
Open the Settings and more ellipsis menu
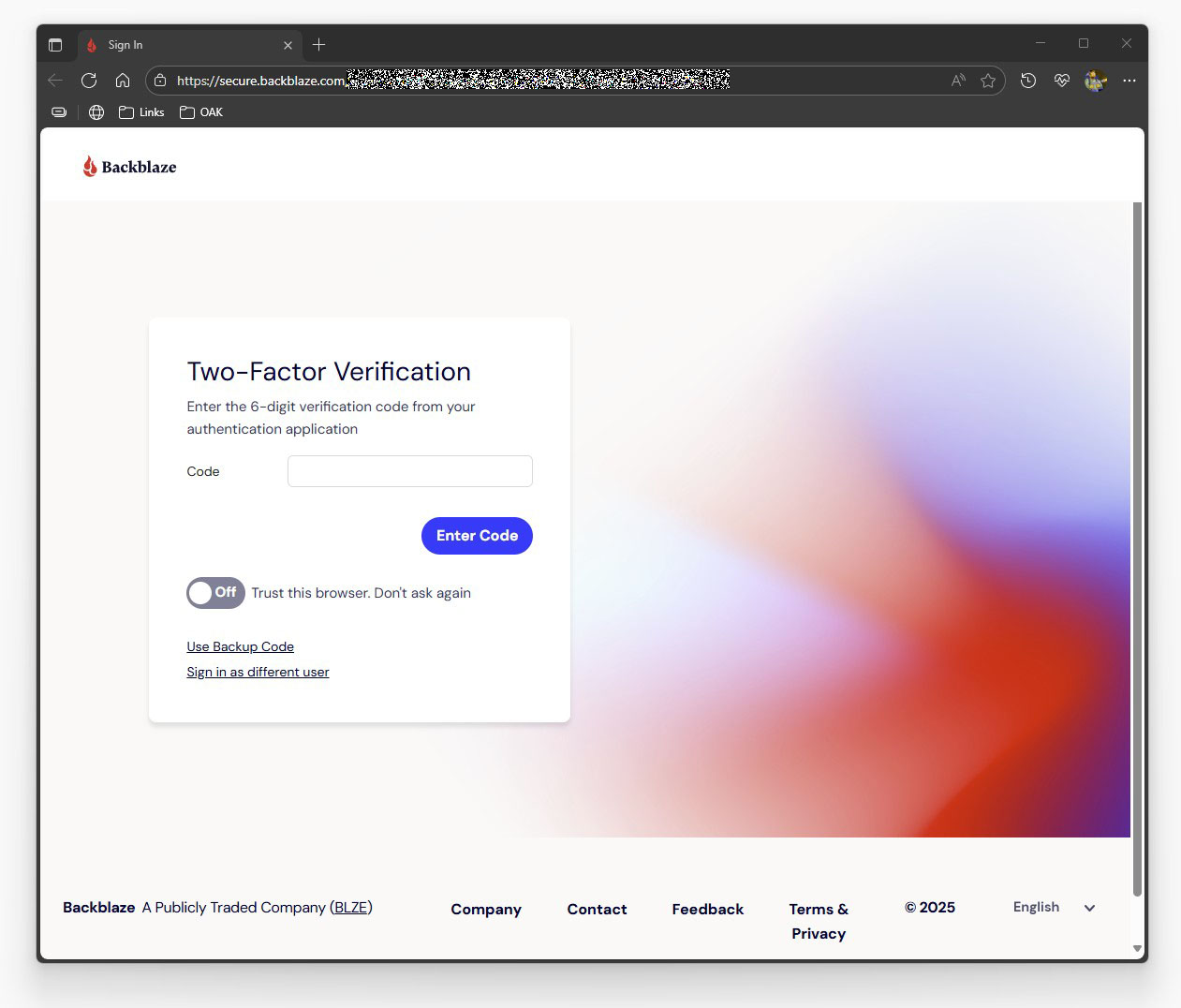(1129, 81)
